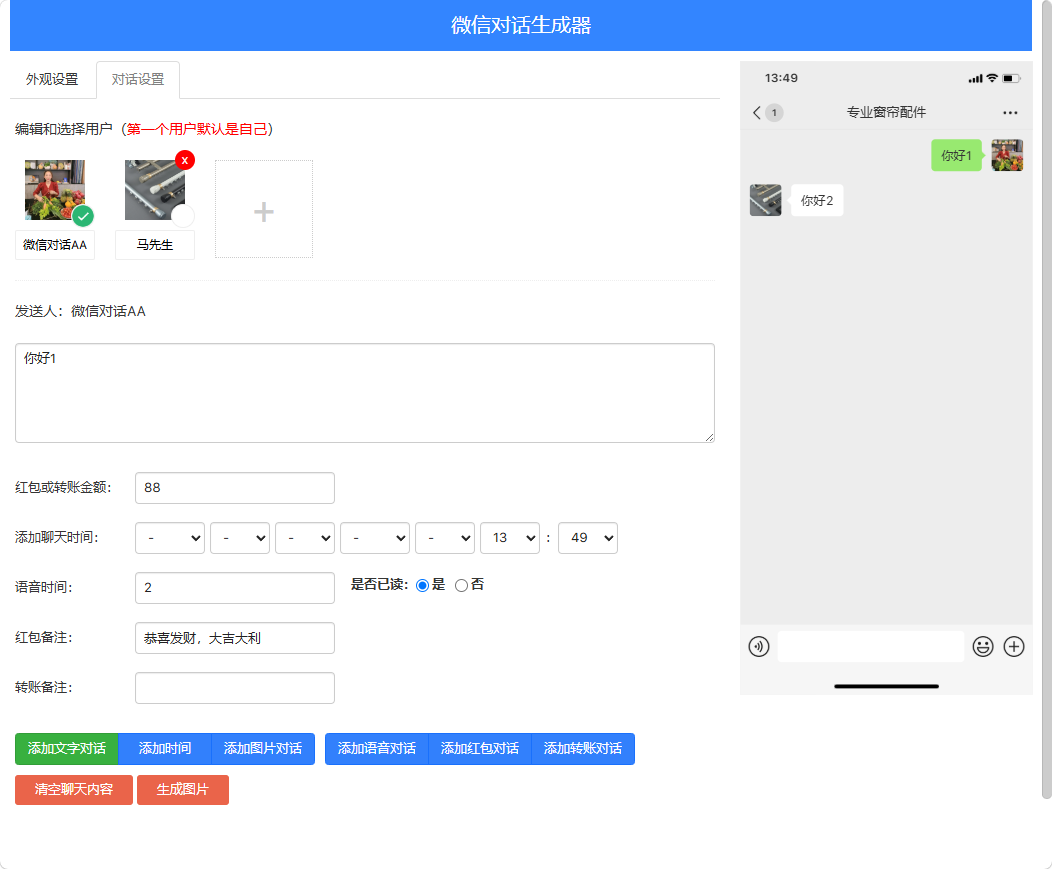
Task: Switch to the 对话设置 tab
Action: tap(138, 79)
